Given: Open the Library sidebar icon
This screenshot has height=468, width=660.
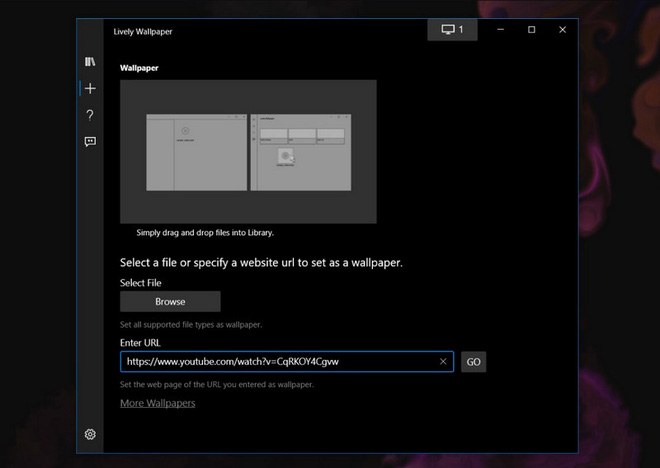Looking at the screenshot, I should [x=90, y=62].
